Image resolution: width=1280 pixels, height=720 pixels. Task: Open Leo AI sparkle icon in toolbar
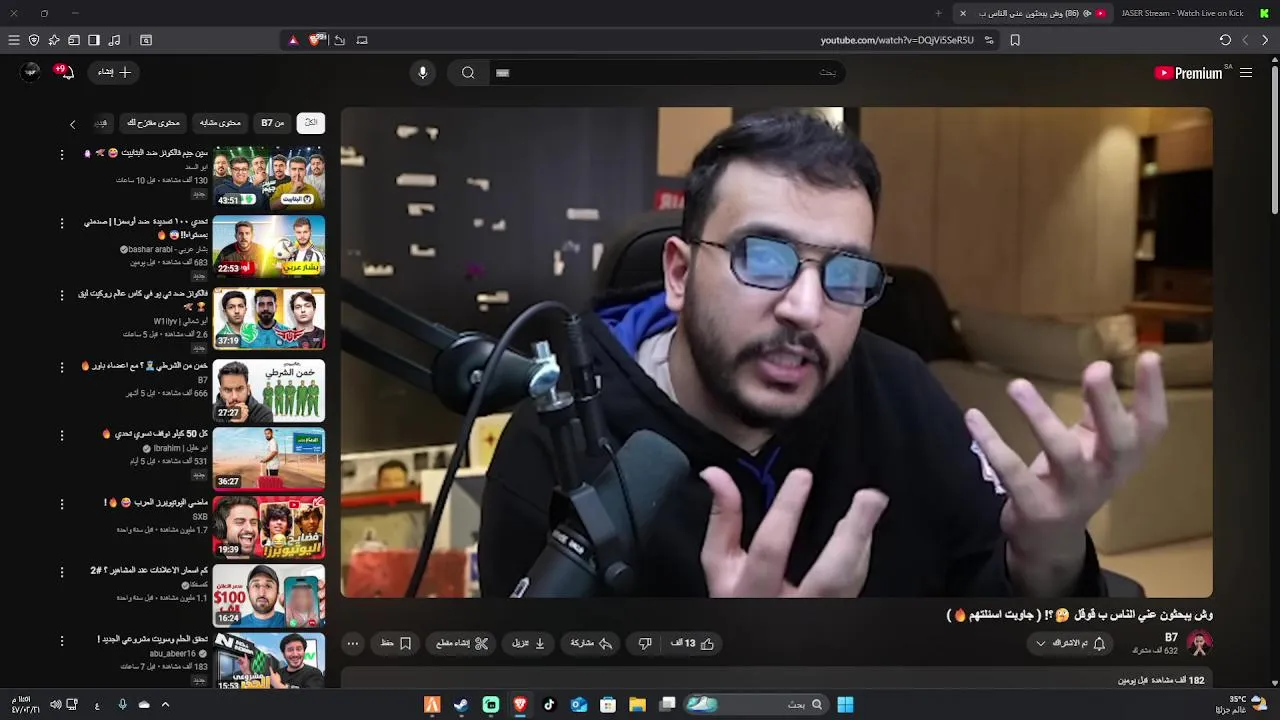(x=54, y=40)
